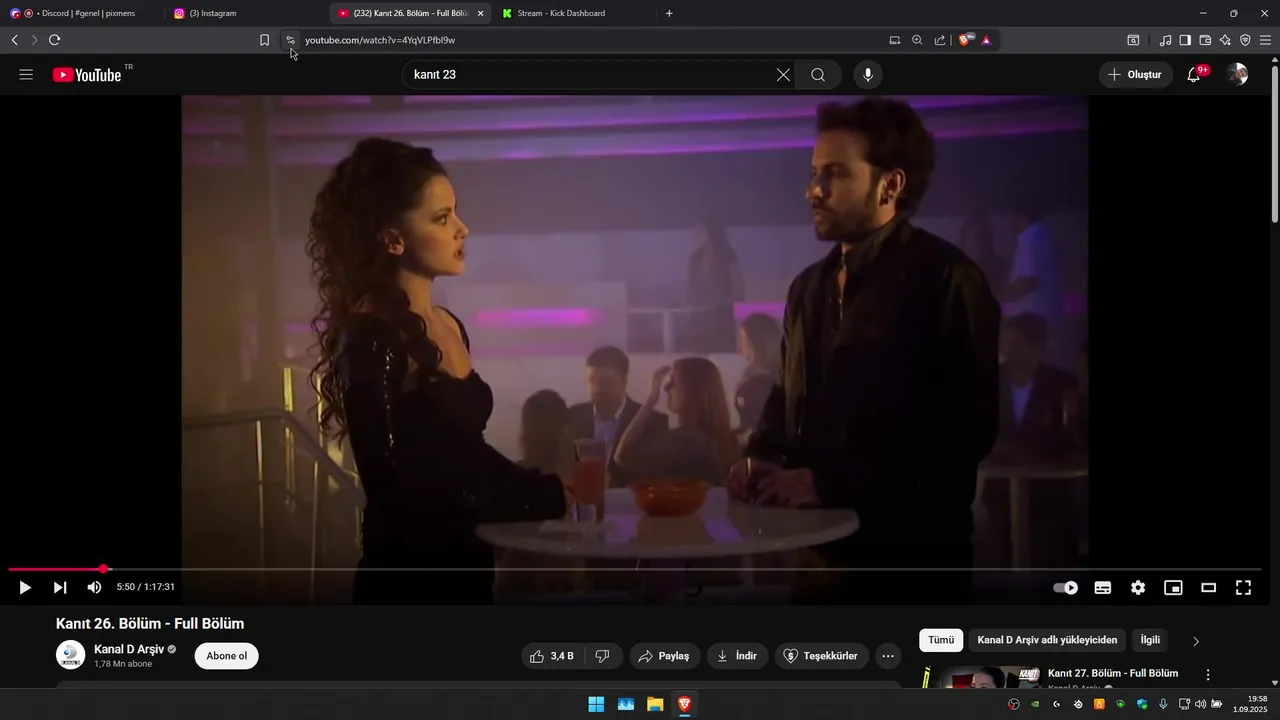
Task: Skip to the next video
Action: (x=60, y=588)
